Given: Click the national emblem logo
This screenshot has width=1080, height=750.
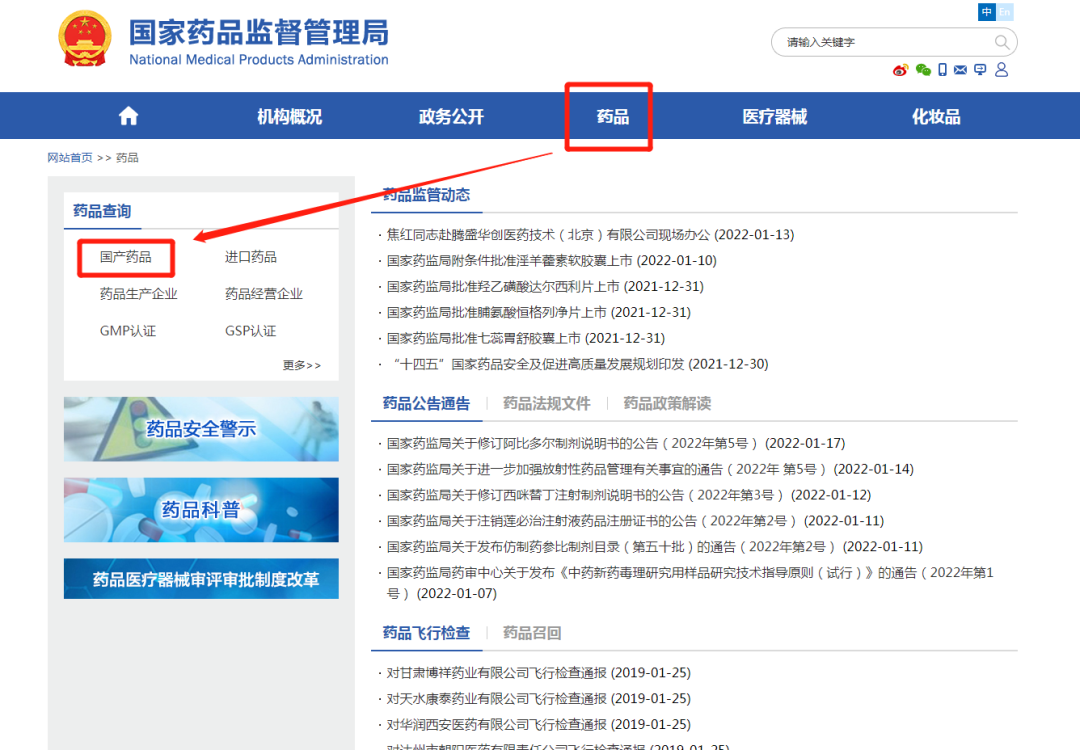Looking at the screenshot, I should [x=85, y=39].
